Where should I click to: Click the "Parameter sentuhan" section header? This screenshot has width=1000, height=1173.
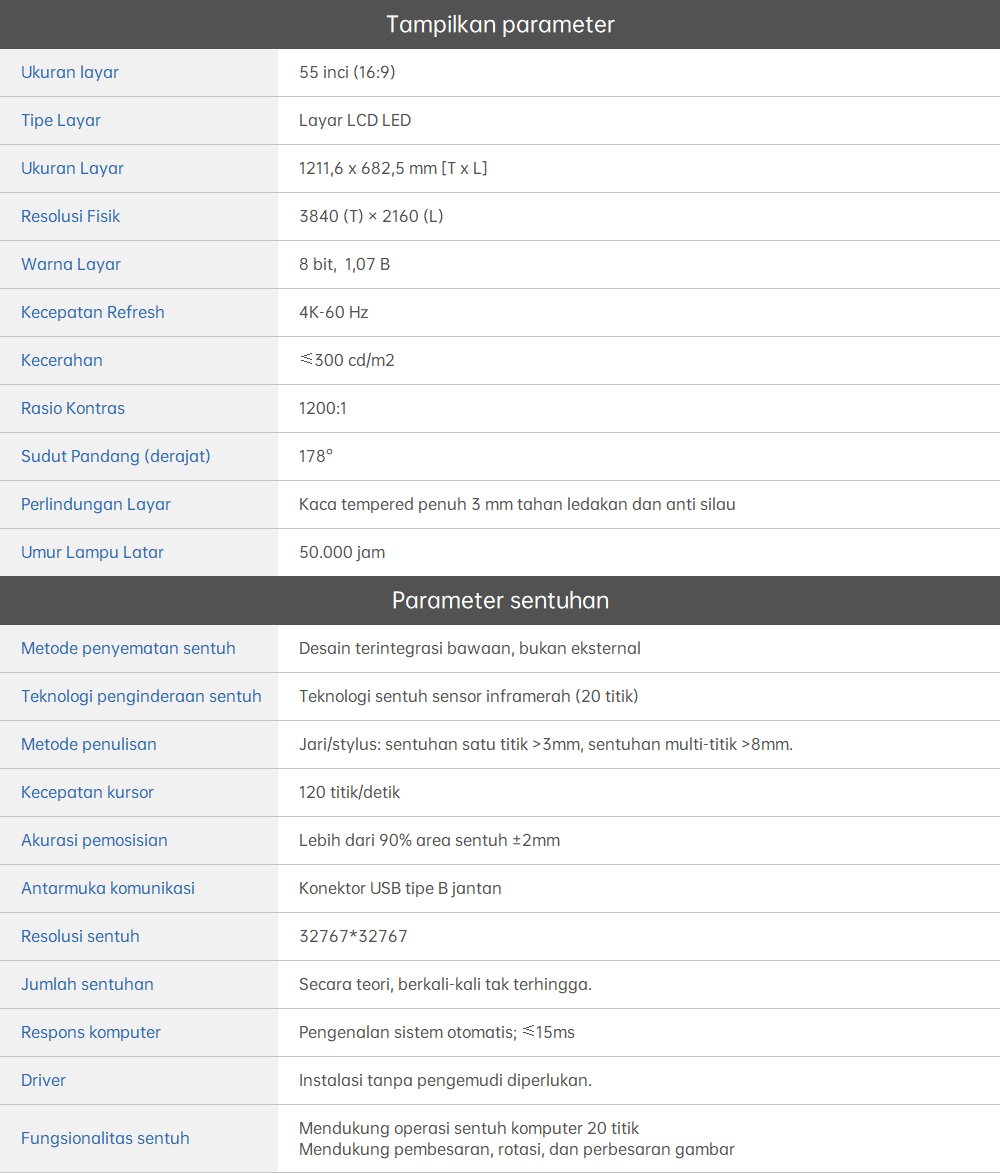click(x=500, y=600)
